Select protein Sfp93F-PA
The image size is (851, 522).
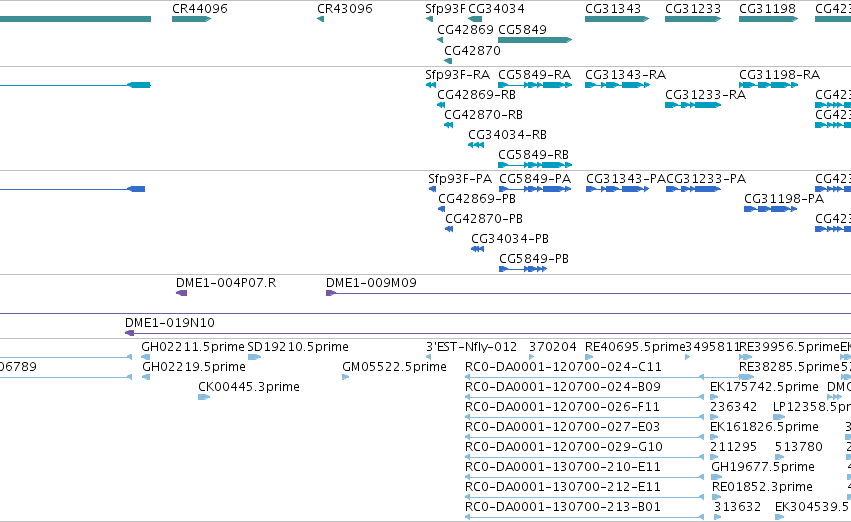point(460,179)
